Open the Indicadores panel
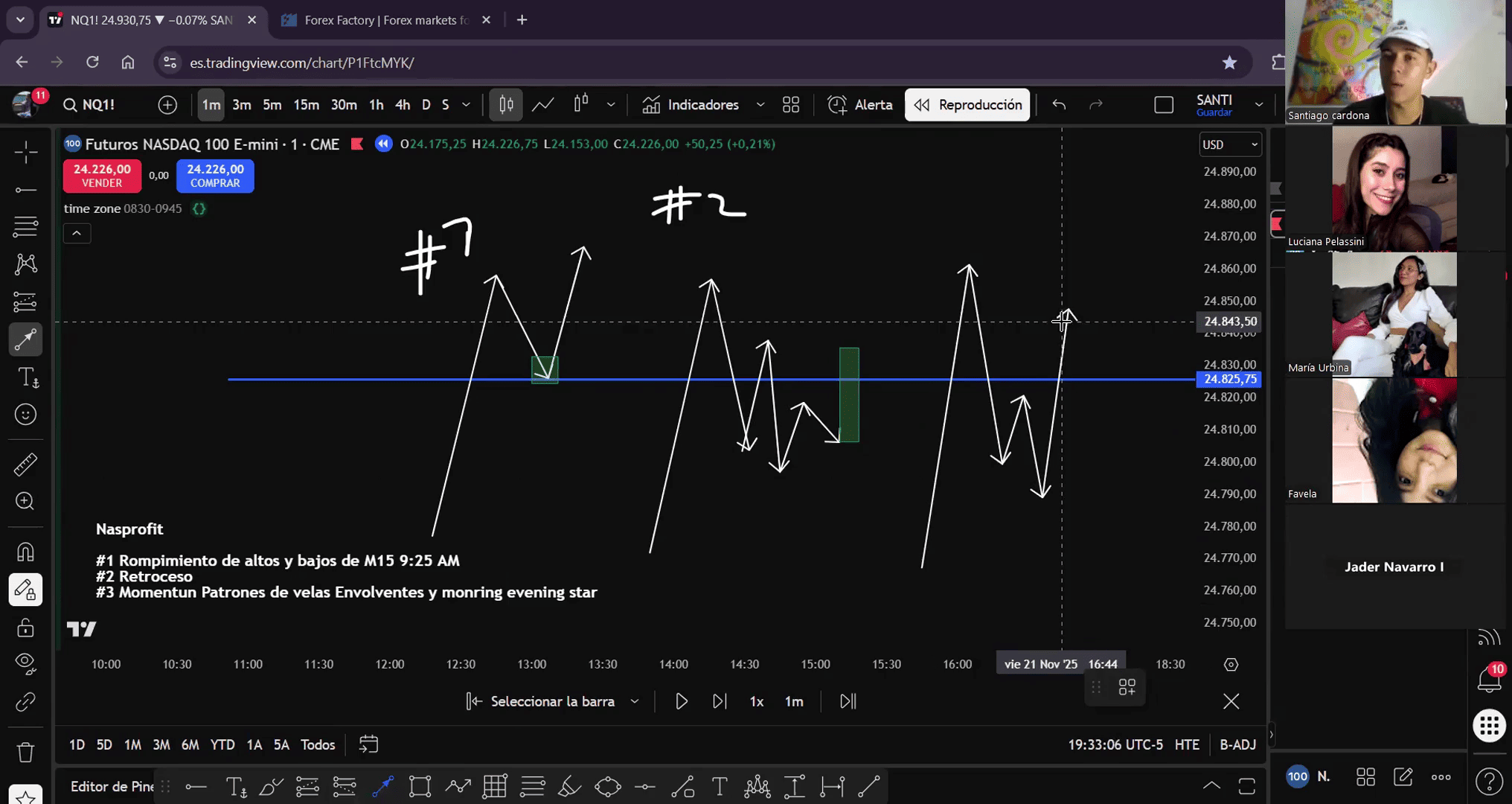Screen dimensions: 1512x804 click(691, 105)
